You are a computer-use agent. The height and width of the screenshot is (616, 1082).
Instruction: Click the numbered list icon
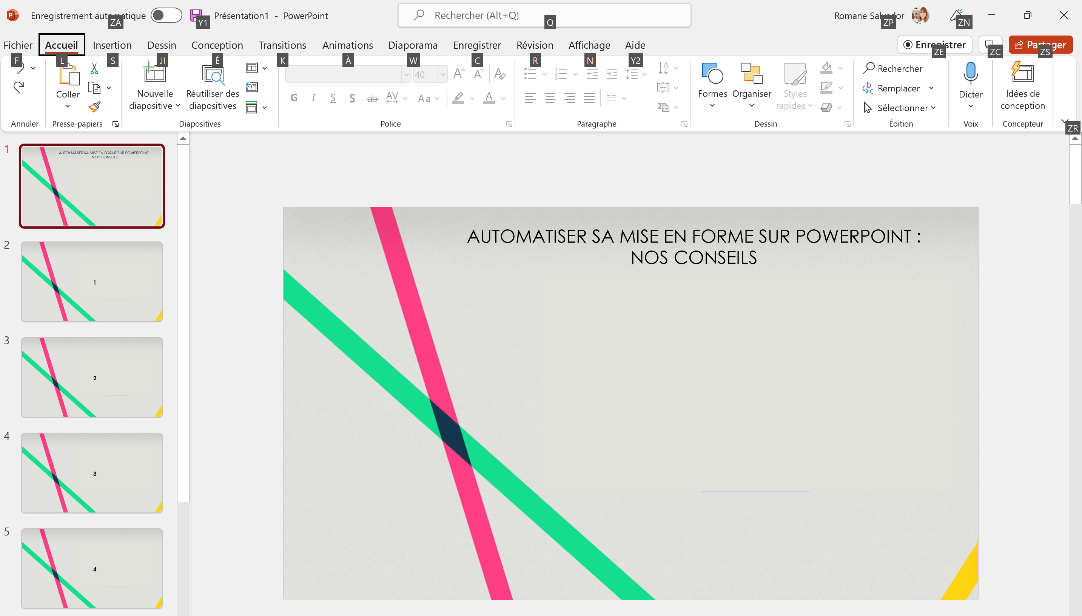pos(561,74)
